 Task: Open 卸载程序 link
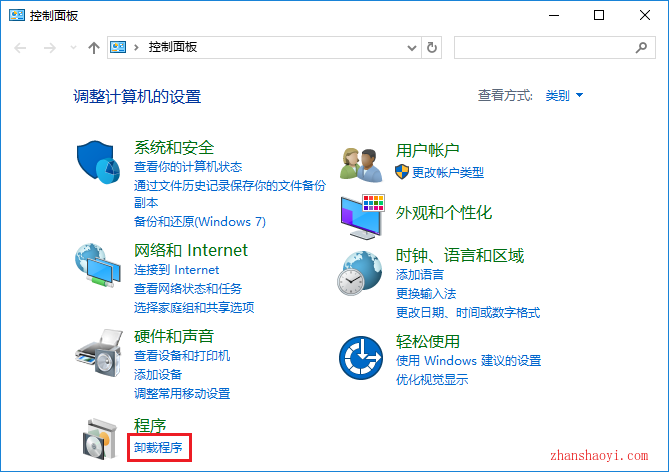tap(158, 447)
